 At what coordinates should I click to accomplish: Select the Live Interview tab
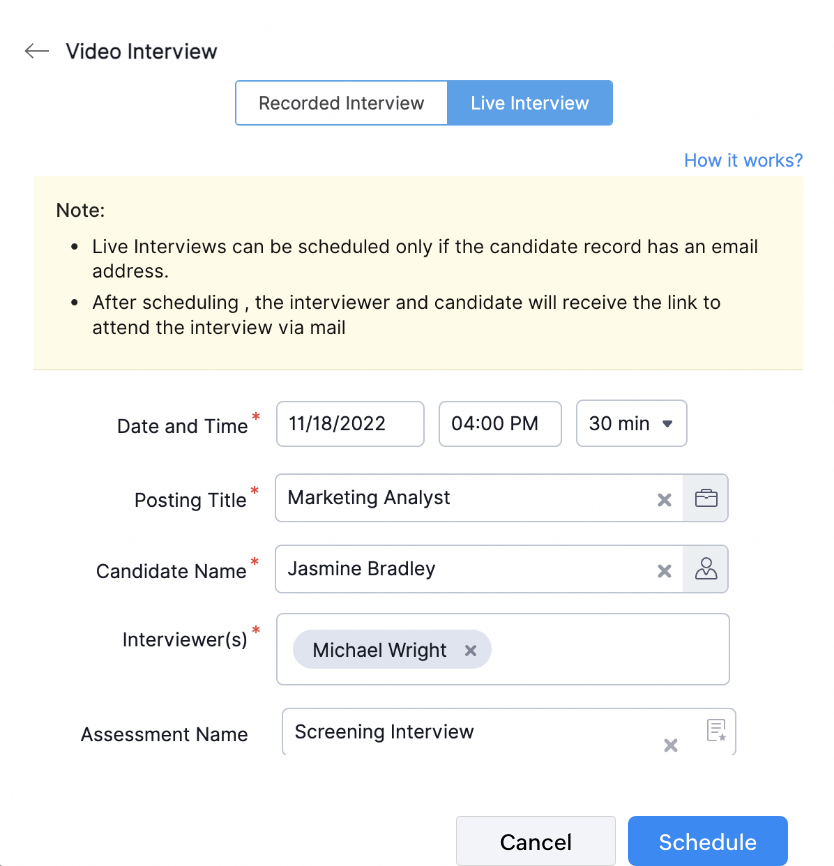click(530, 103)
